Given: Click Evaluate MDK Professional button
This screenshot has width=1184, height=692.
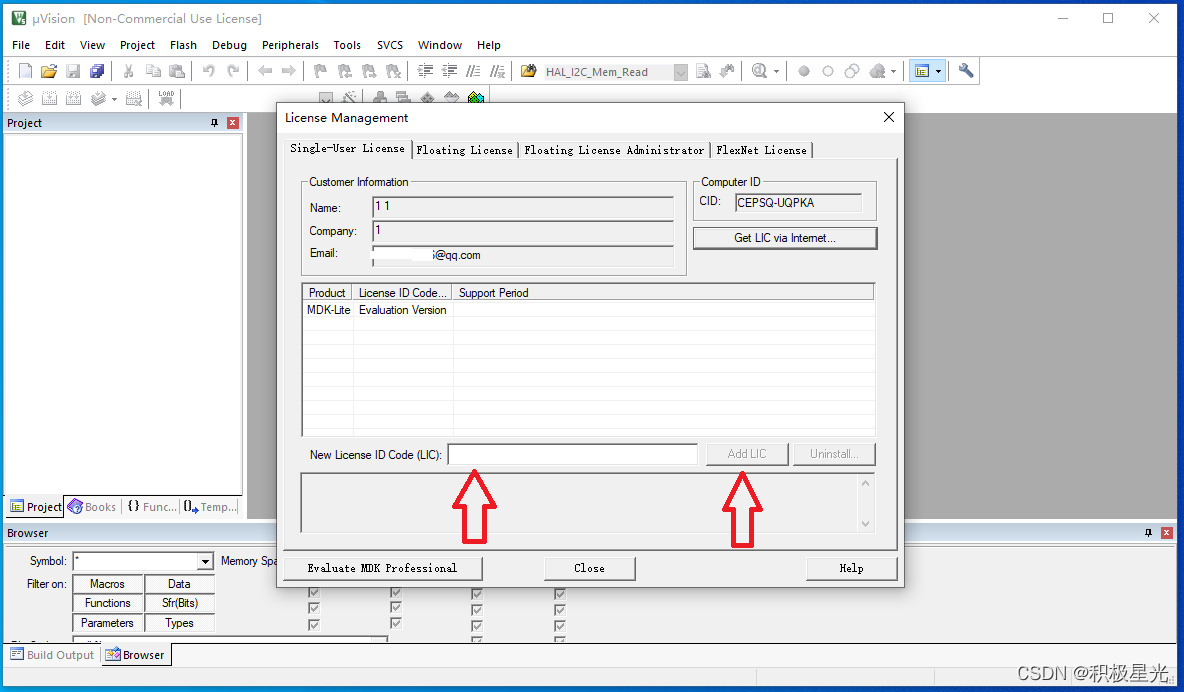Looking at the screenshot, I should tap(382, 568).
